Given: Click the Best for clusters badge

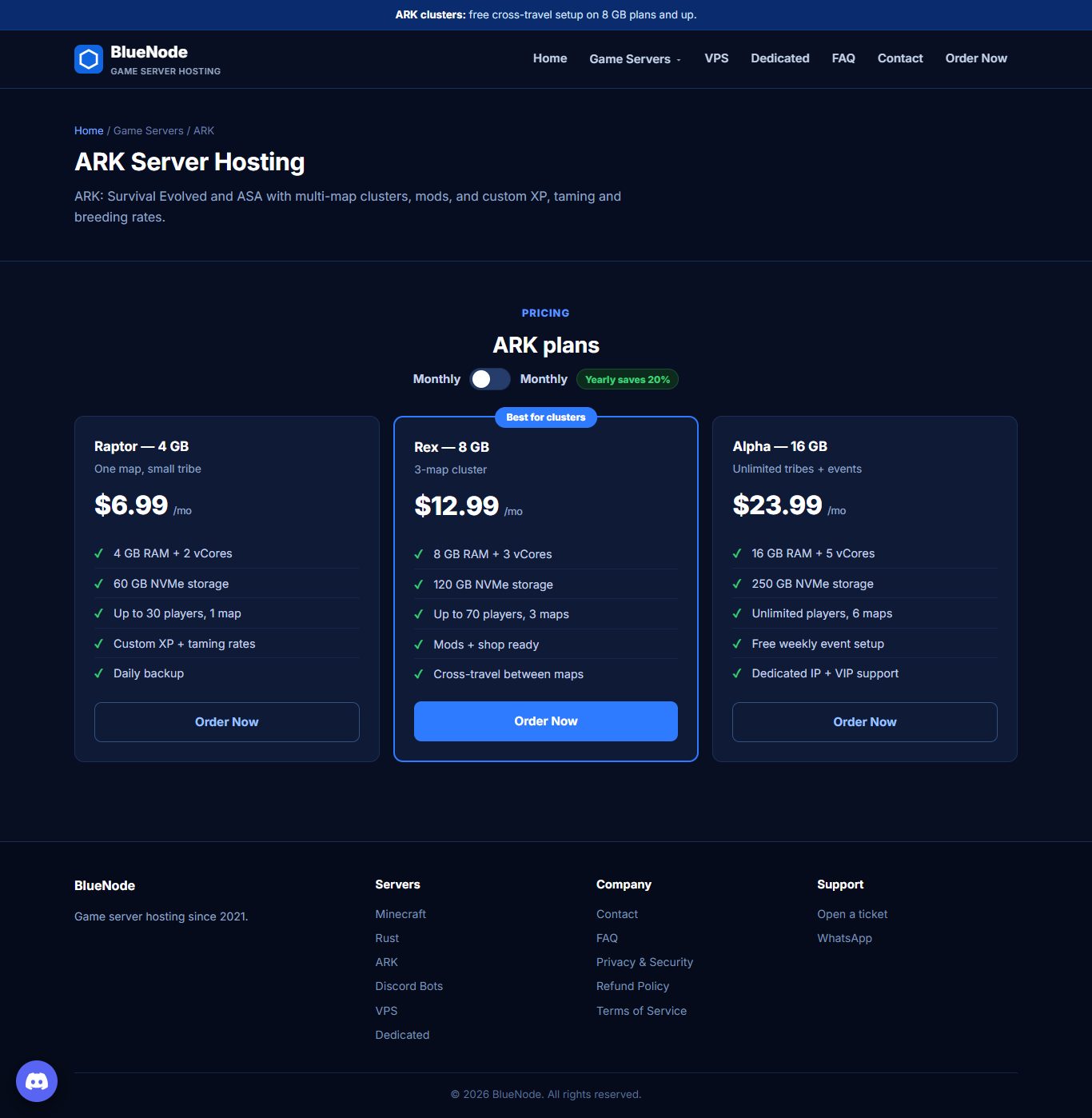Looking at the screenshot, I should 546,417.
